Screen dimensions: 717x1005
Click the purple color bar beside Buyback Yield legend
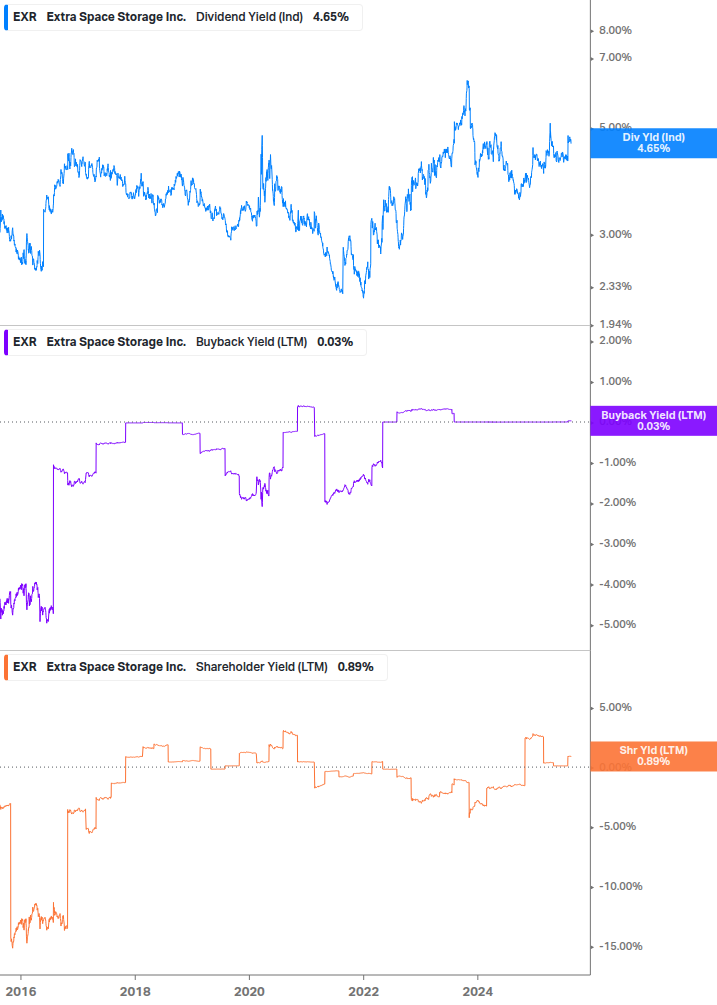point(6,342)
